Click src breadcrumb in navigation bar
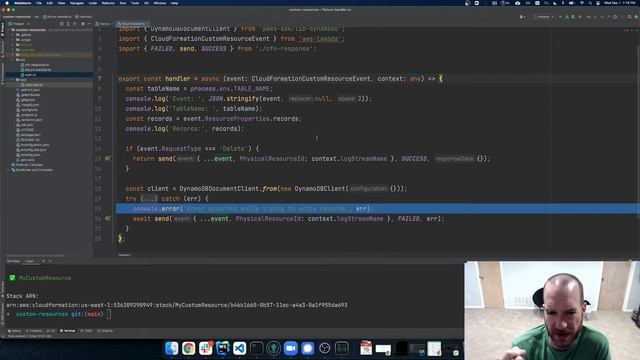 [36, 17]
